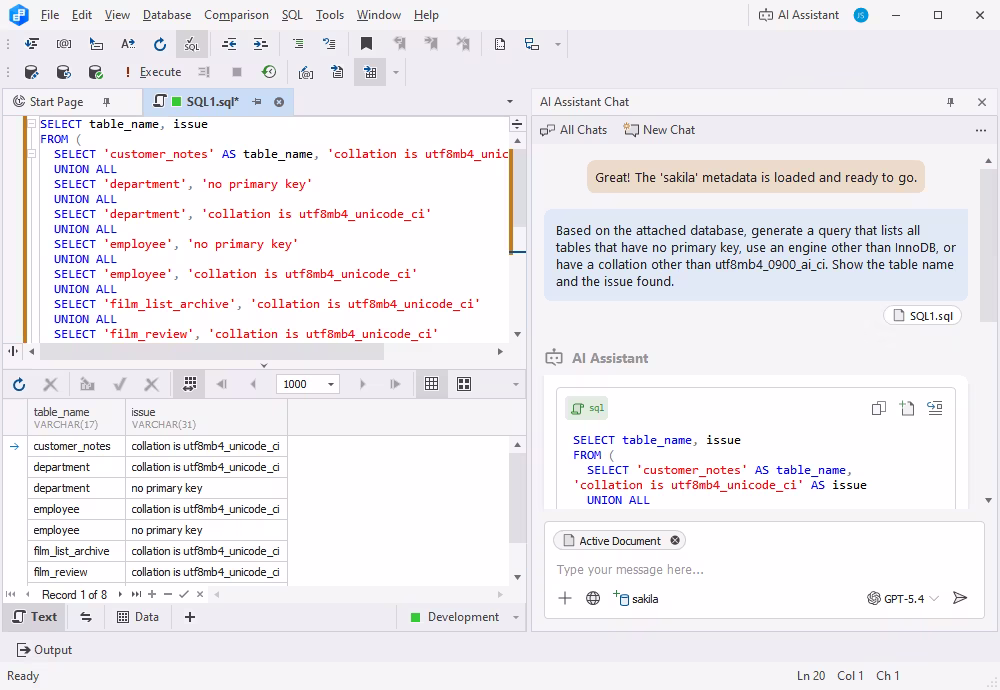Pin the AI Assistant Chat panel
The width and height of the screenshot is (1000, 690).
[x=950, y=102]
